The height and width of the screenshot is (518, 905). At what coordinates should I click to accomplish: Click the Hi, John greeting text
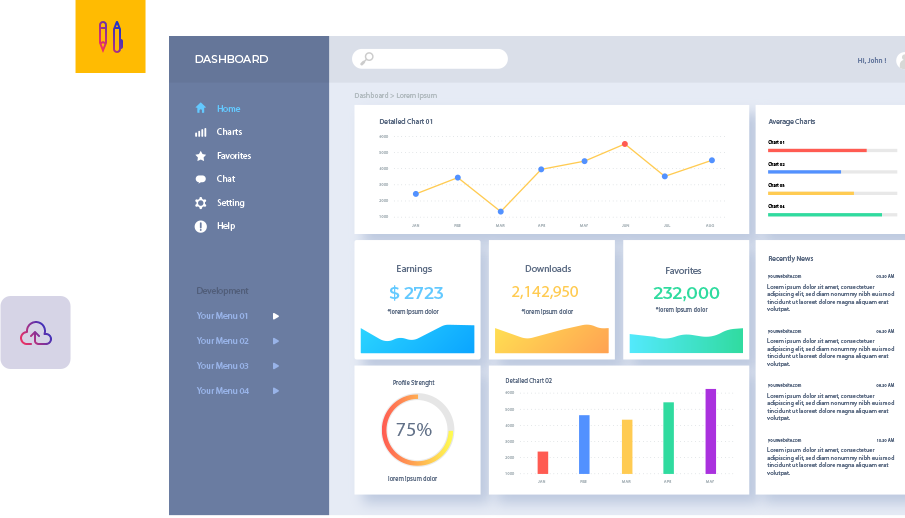(871, 60)
